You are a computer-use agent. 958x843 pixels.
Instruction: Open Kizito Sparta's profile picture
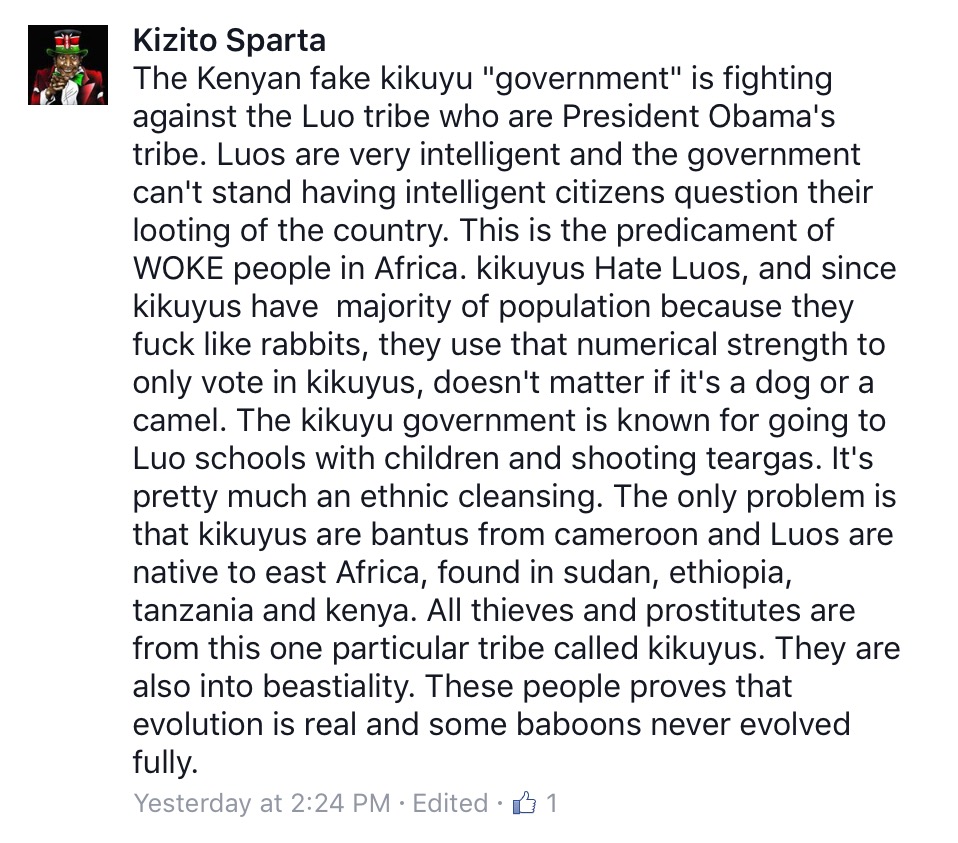68,65
